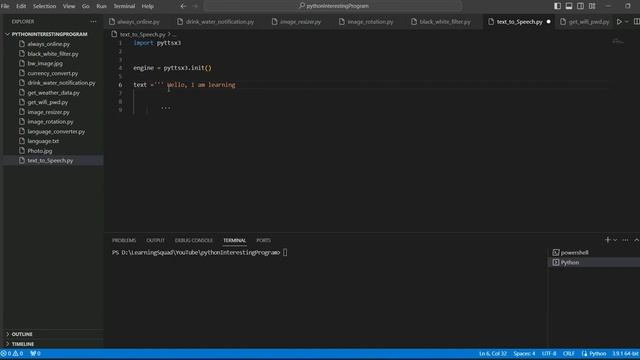
Task: Open Photo.jpg in the explorer
Action: tap(40, 151)
